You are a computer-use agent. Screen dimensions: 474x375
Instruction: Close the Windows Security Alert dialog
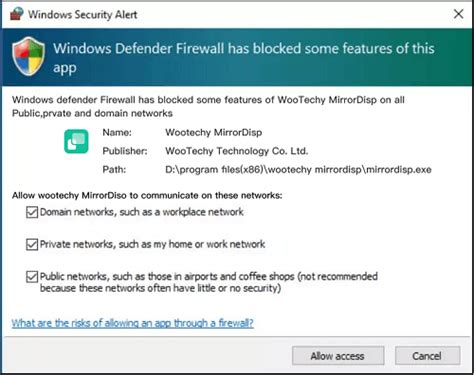[x=459, y=14]
